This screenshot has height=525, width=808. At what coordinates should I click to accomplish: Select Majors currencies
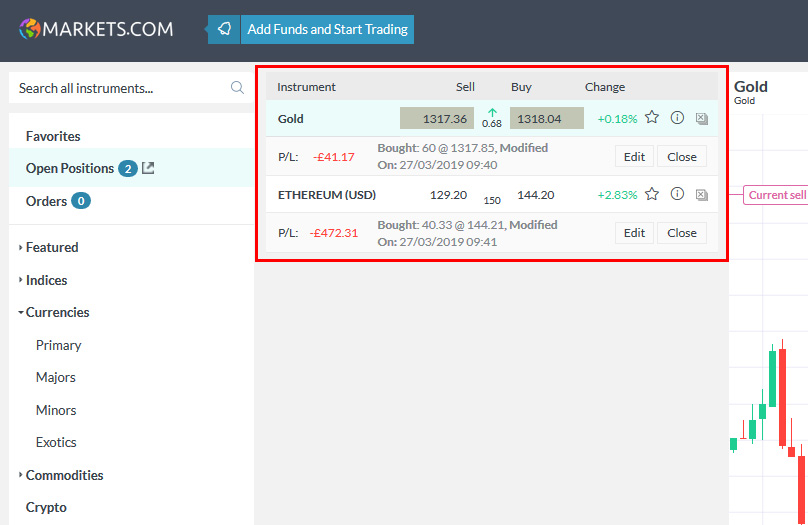[56, 377]
